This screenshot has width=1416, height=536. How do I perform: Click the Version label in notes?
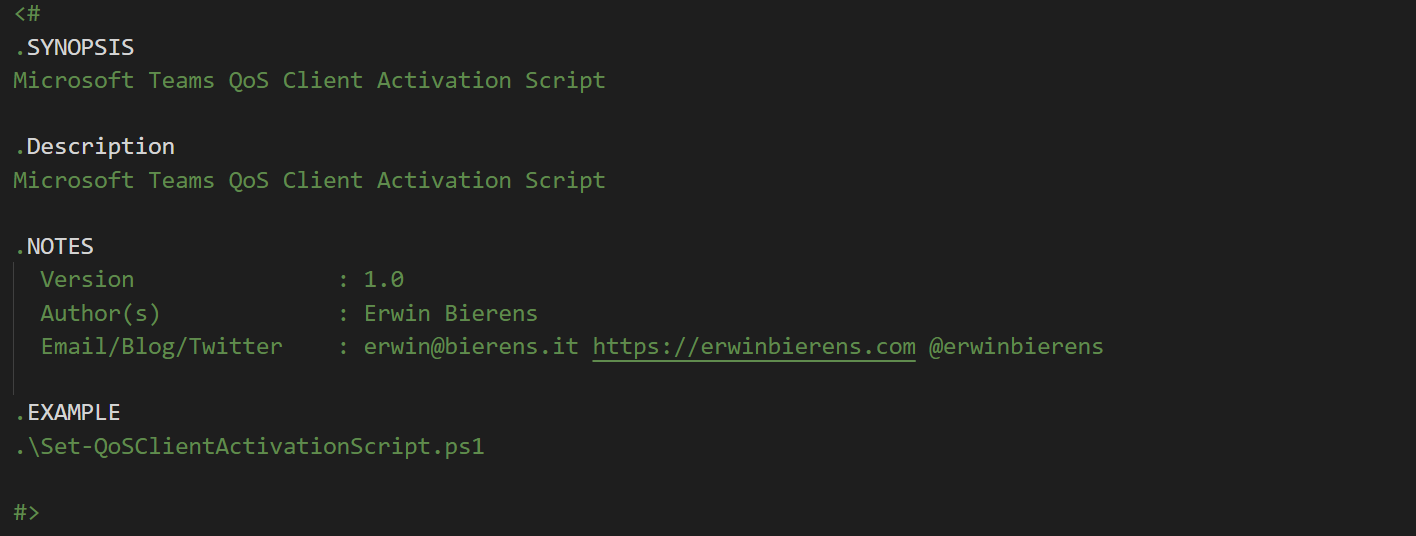pos(87,280)
